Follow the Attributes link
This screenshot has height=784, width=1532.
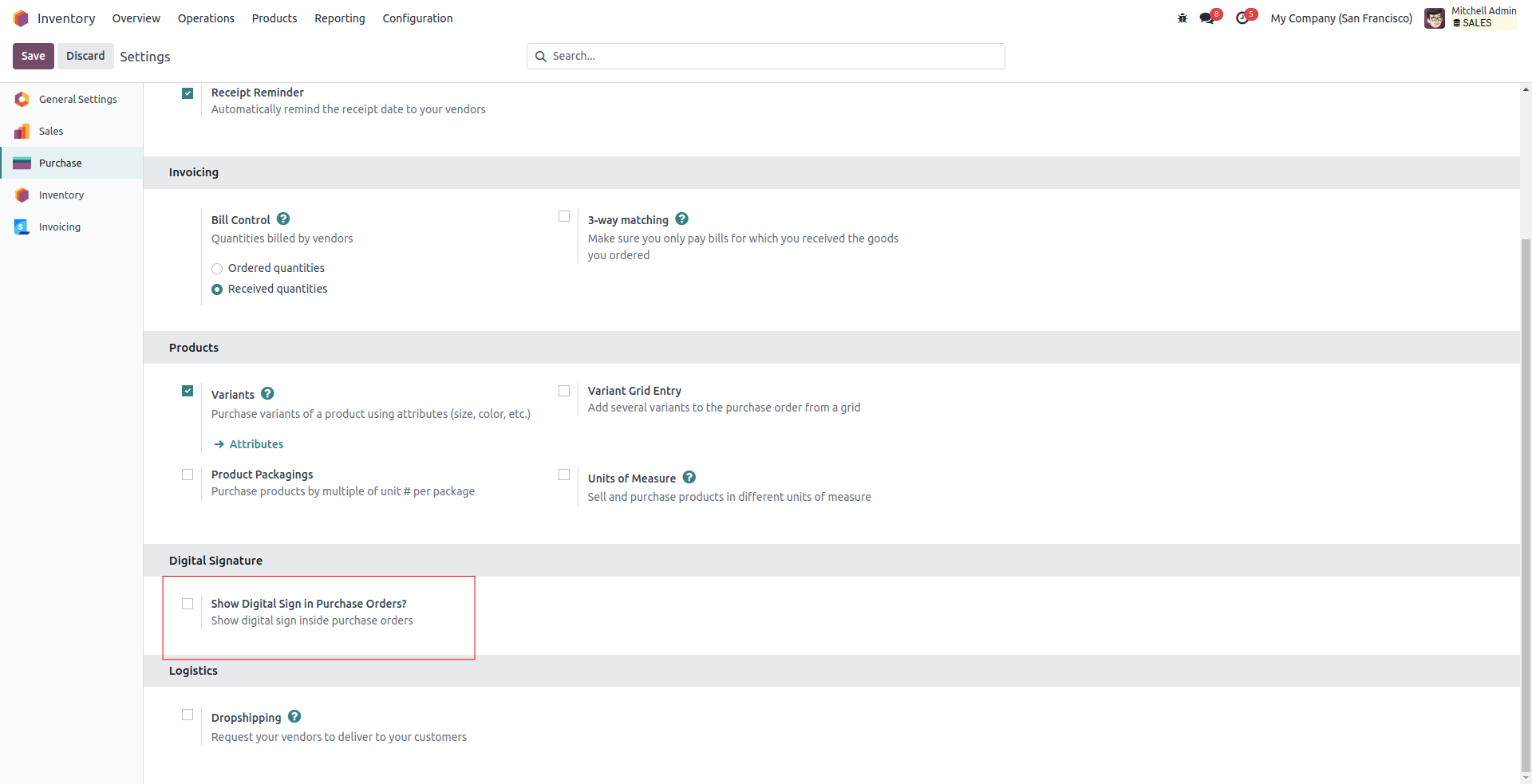coord(256,444)
